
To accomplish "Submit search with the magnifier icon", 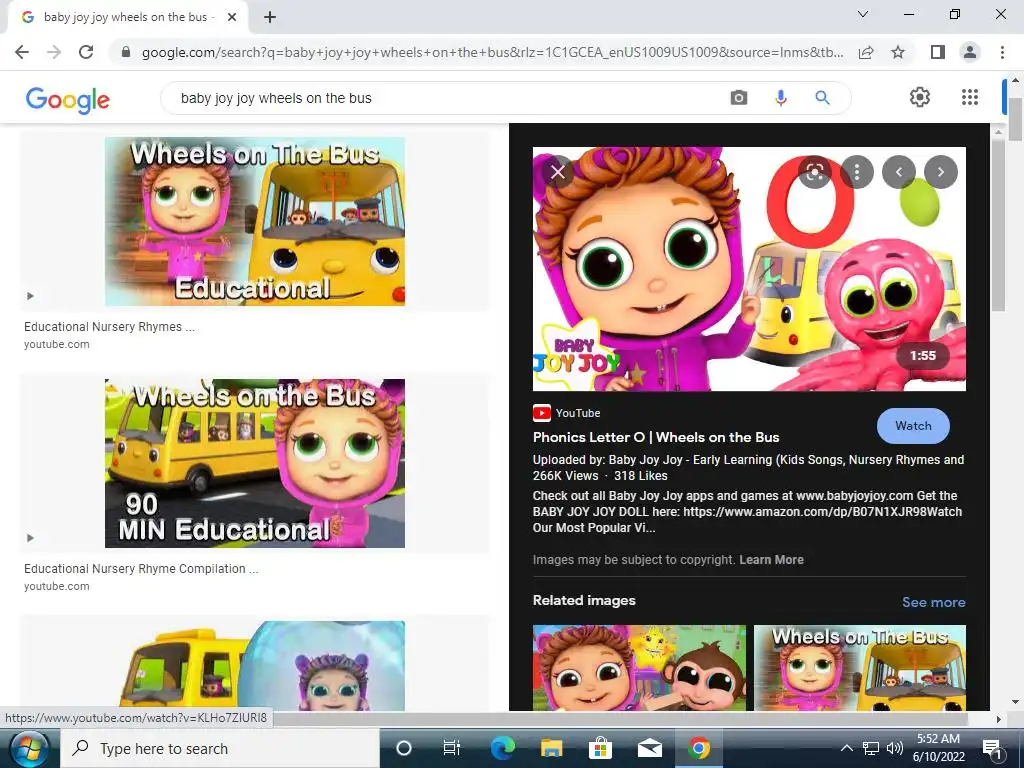I will pyautogui.click(x=823, y=98).
